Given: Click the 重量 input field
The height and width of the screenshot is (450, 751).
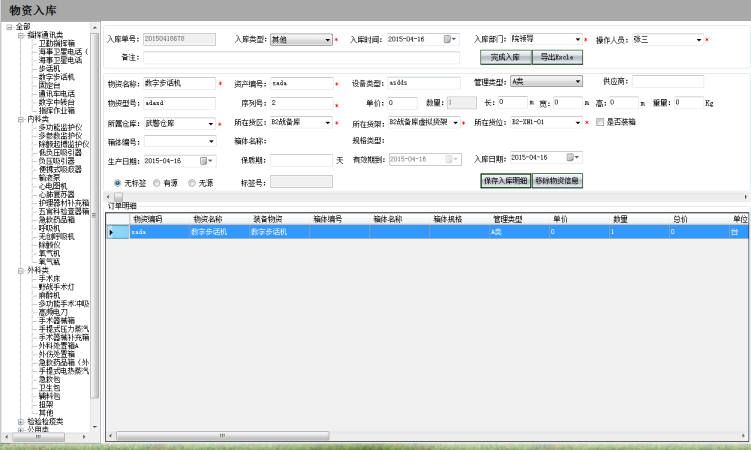Looking at the screenshot, I should pos(689,102).
